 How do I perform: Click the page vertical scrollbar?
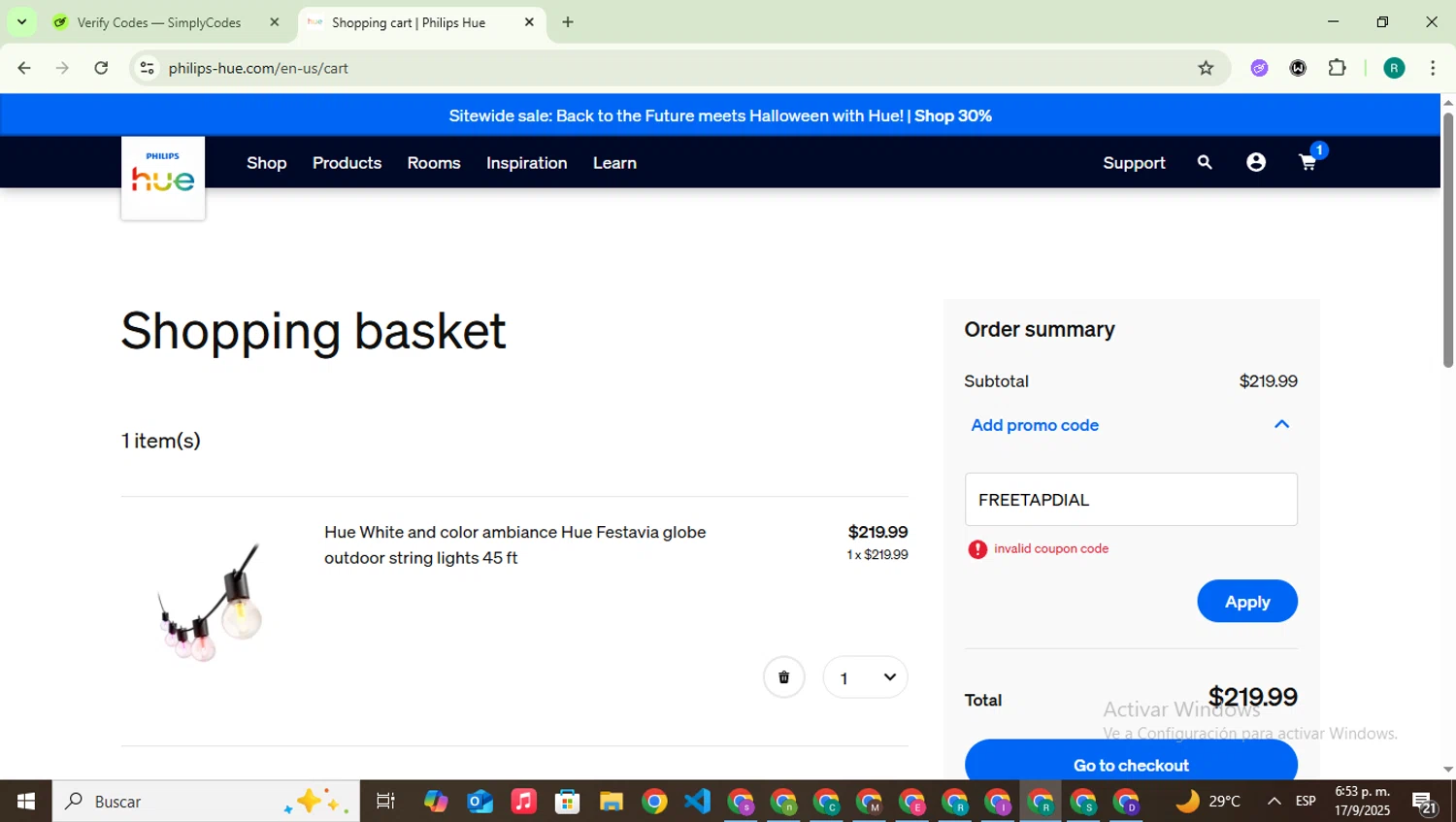click(x=1447, y=240)
